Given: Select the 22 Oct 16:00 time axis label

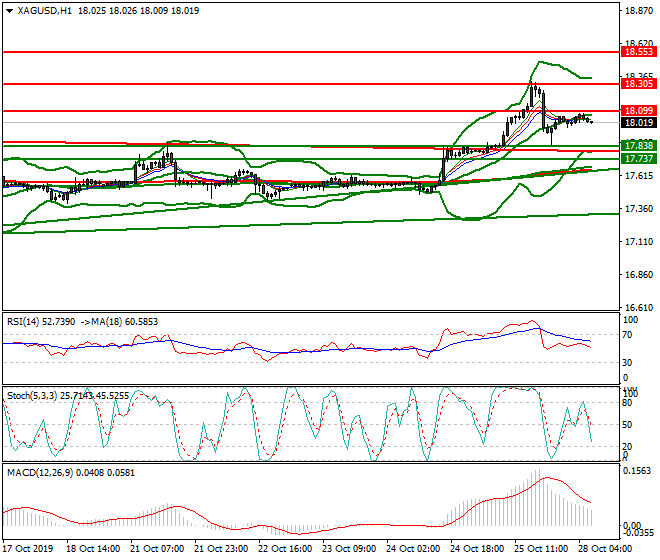Looking at the screenshot, I should coord(285,549).
